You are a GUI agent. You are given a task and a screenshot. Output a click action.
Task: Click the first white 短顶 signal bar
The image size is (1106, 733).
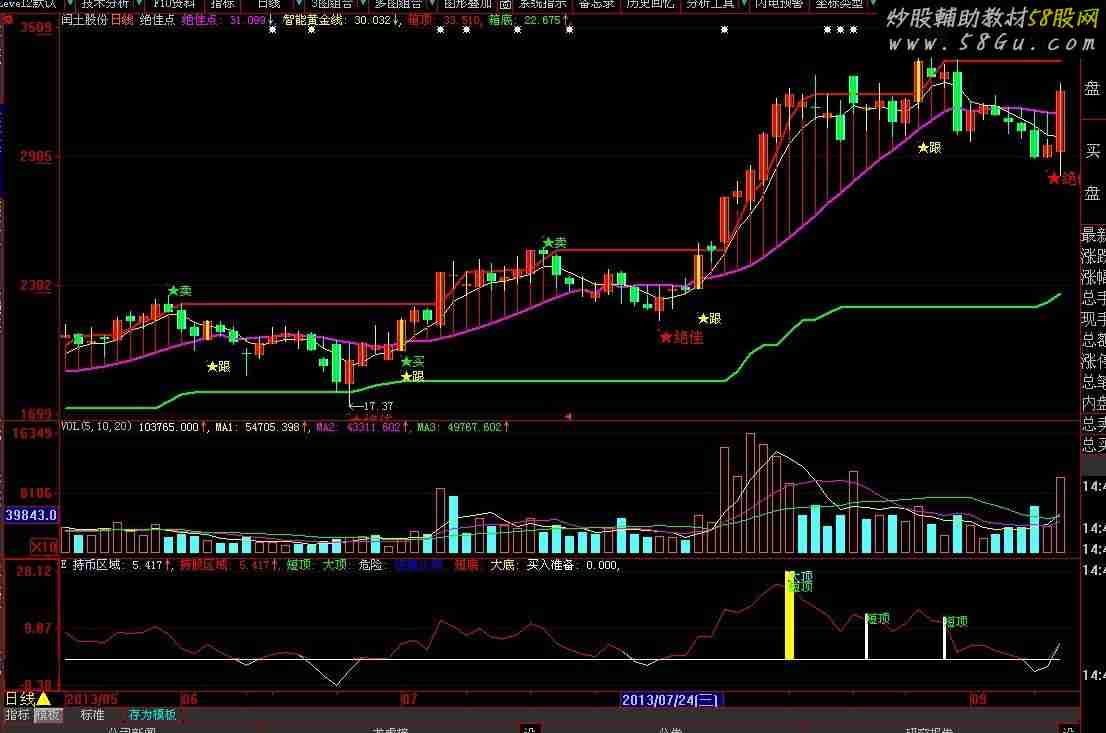point(866,637)
